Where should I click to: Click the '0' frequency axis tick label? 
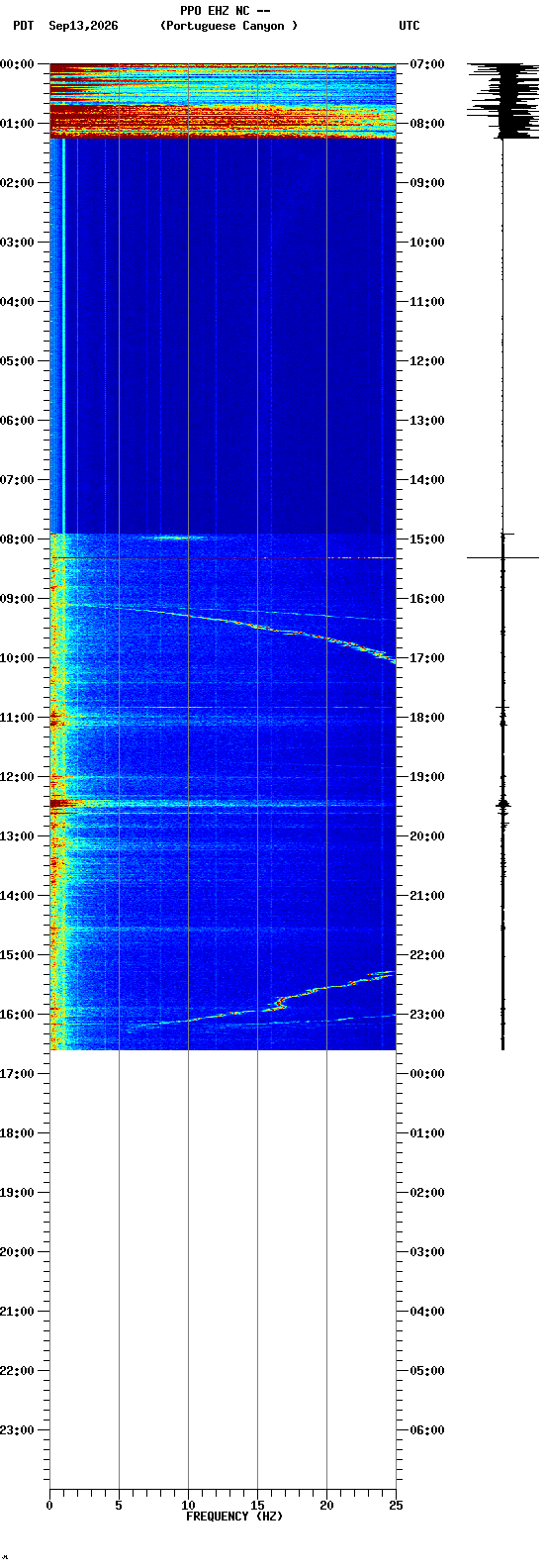click(x=49, y=1506)
